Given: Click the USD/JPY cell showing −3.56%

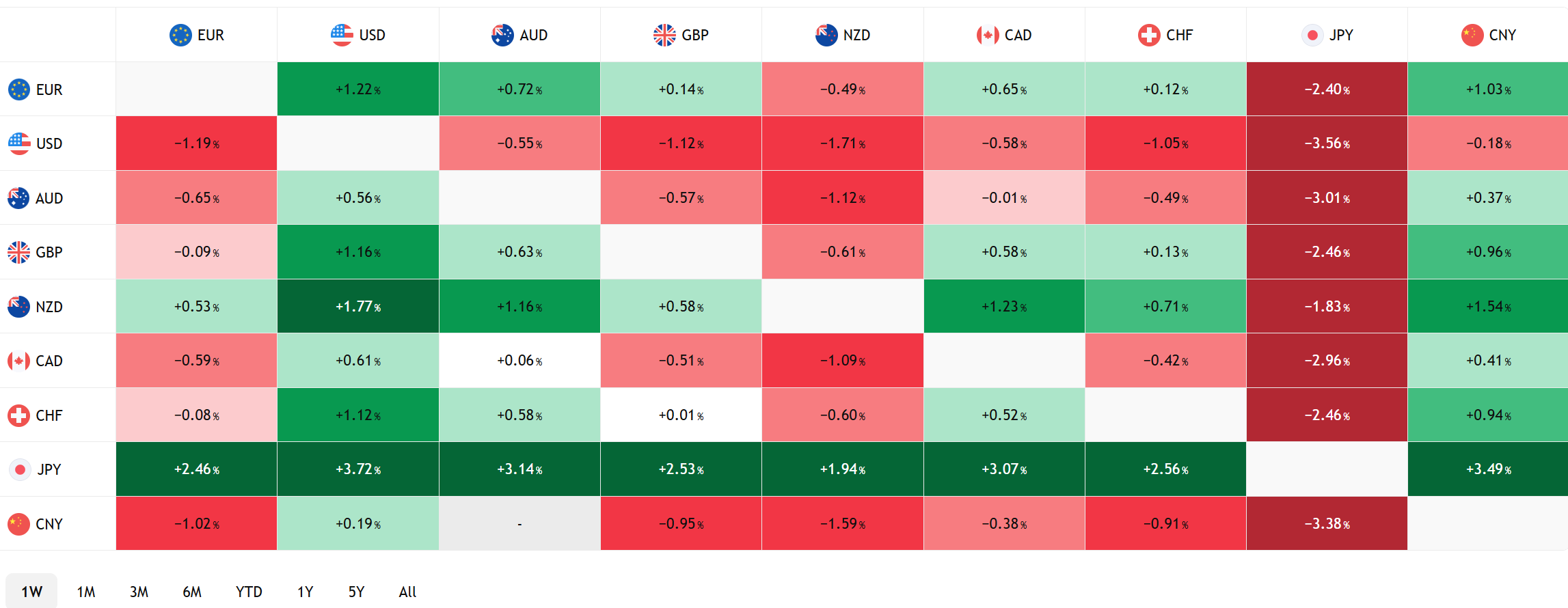Looking at the screenshot, I should click(x=1327, y=143).
